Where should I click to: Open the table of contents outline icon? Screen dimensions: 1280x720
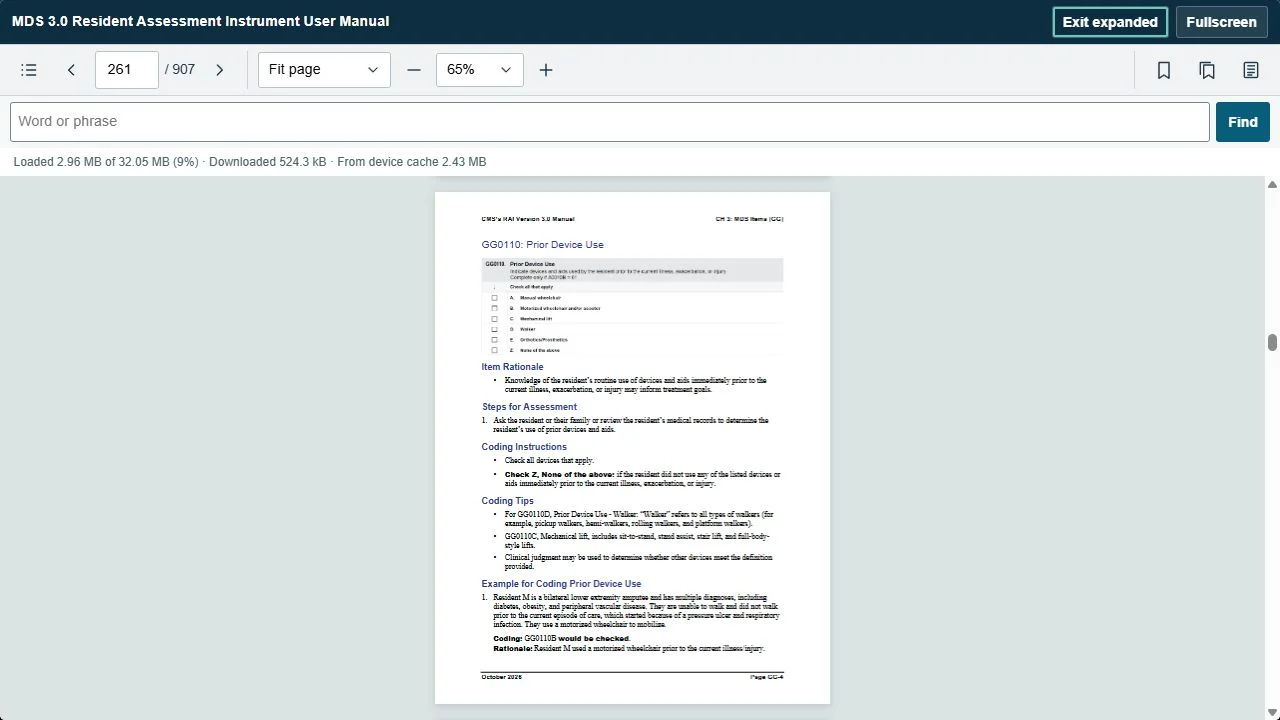[x=29, y=70]
